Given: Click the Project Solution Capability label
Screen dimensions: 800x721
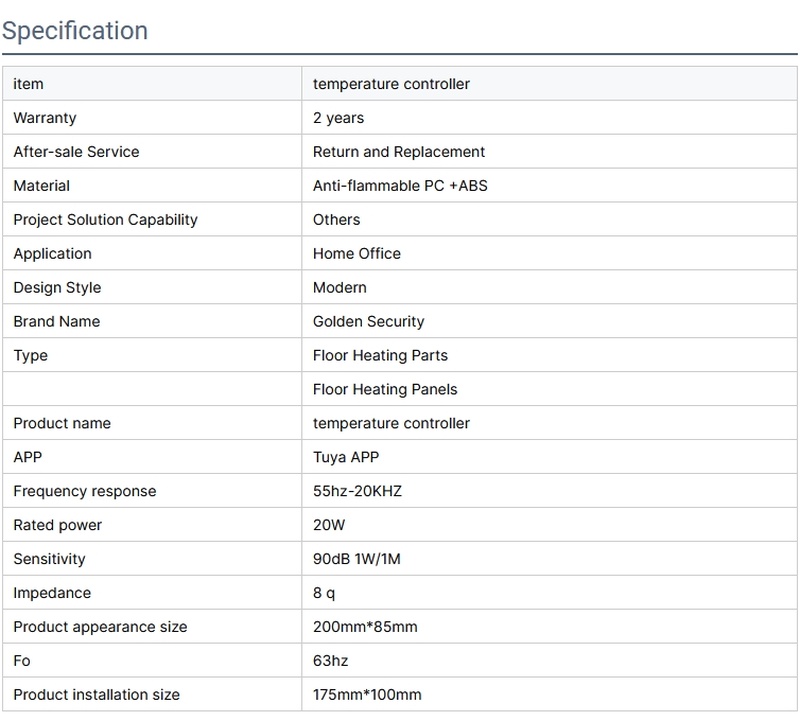Looking at the screenshot, I should click(x=105, y=220).
